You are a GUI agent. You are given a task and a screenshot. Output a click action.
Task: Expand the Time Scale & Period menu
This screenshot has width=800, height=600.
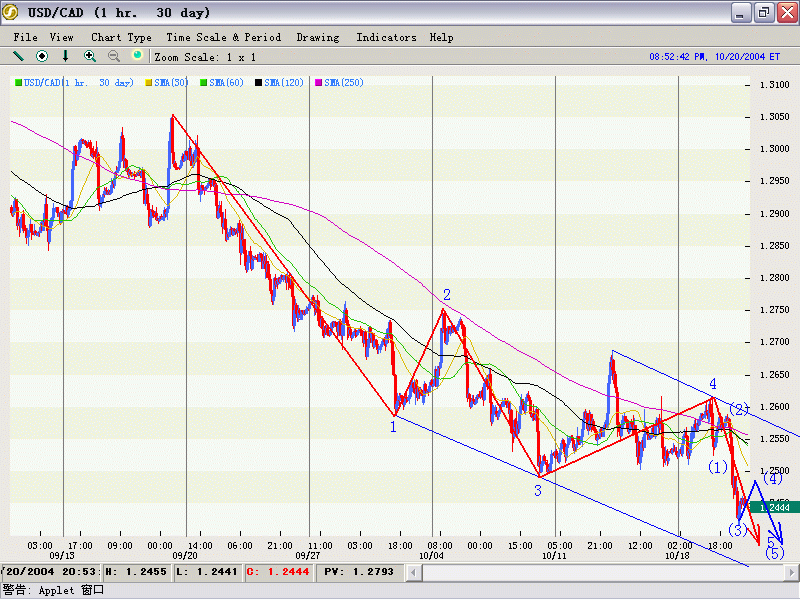pos(224,37)
